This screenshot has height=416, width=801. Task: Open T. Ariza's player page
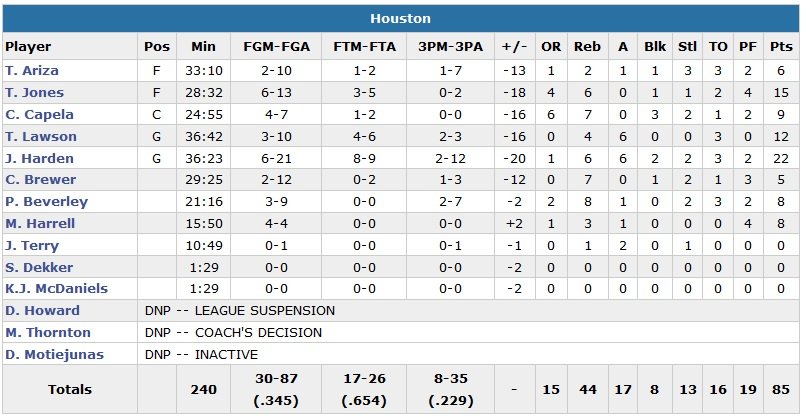32,71
